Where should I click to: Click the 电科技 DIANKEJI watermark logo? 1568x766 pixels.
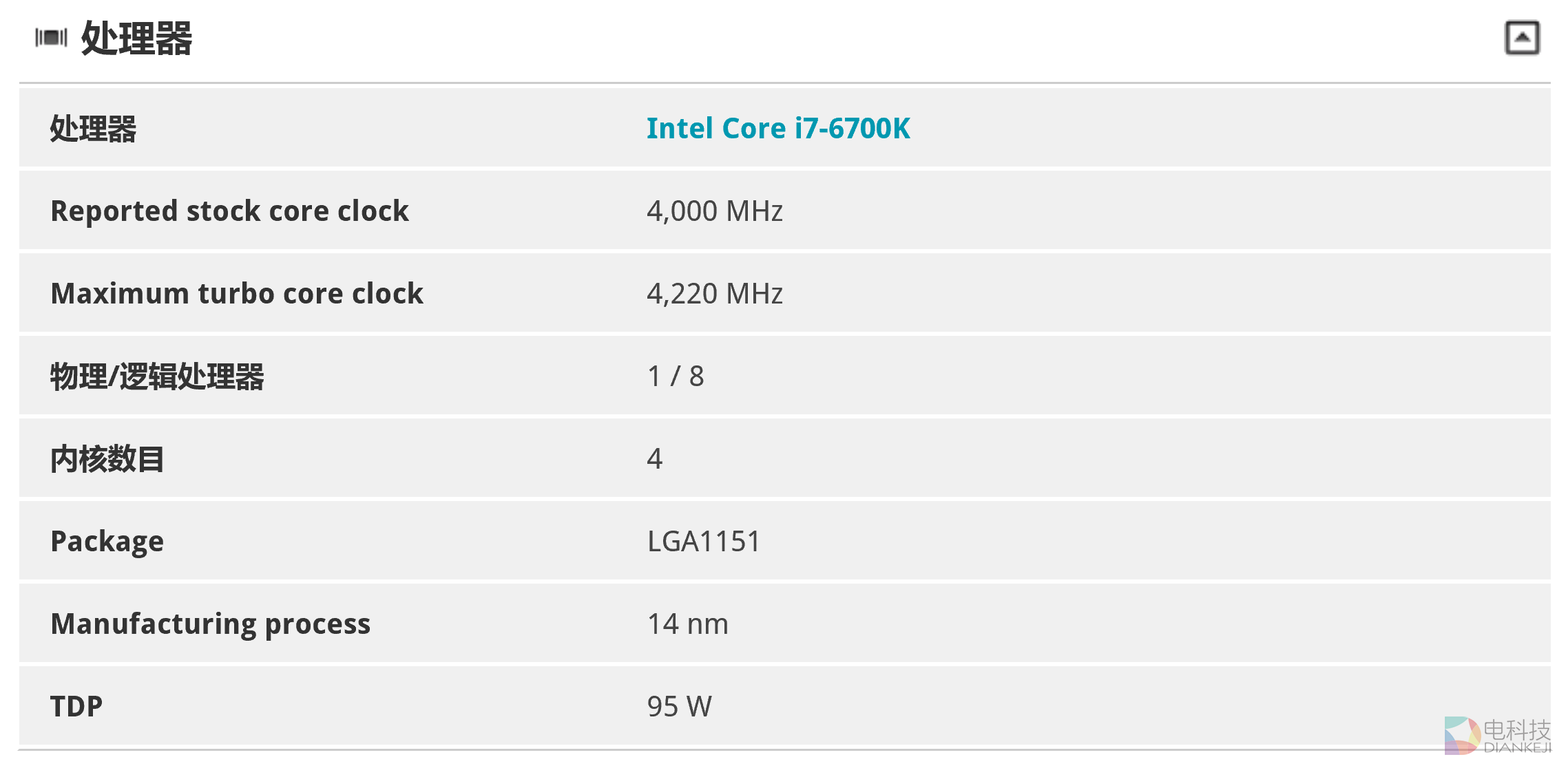coord(1497,736)
